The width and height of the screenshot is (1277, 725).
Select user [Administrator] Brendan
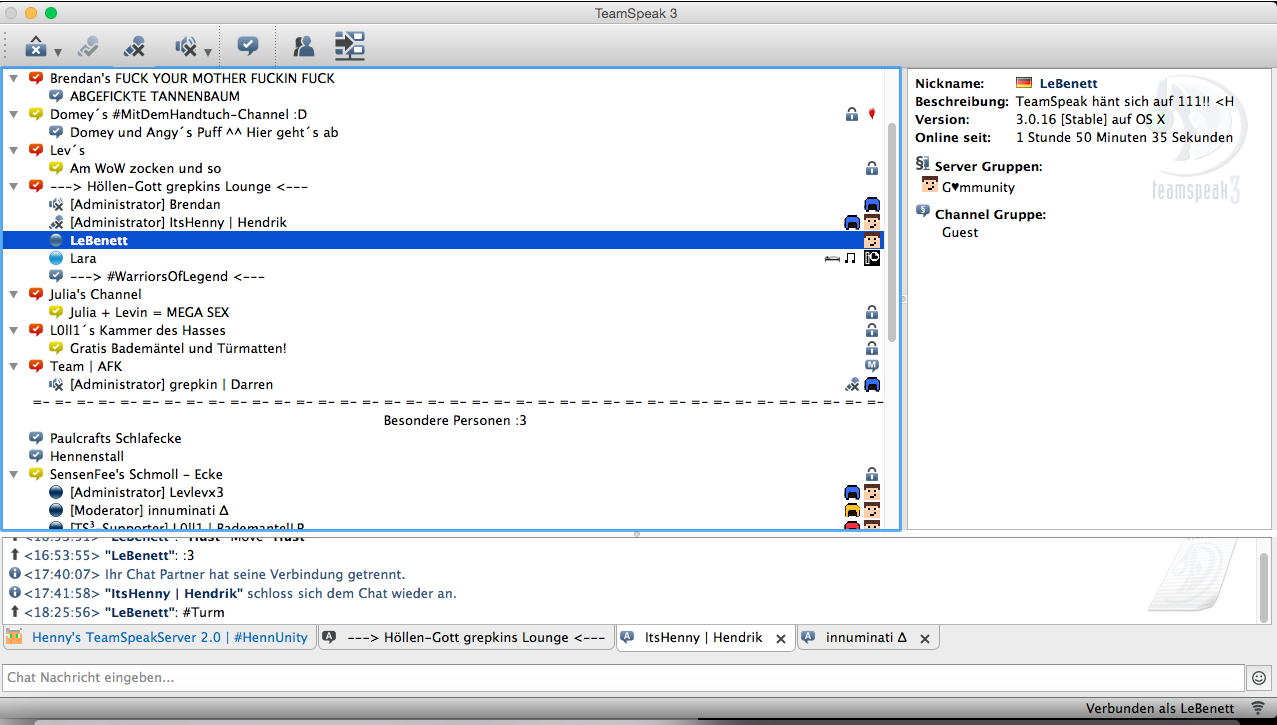145,204
